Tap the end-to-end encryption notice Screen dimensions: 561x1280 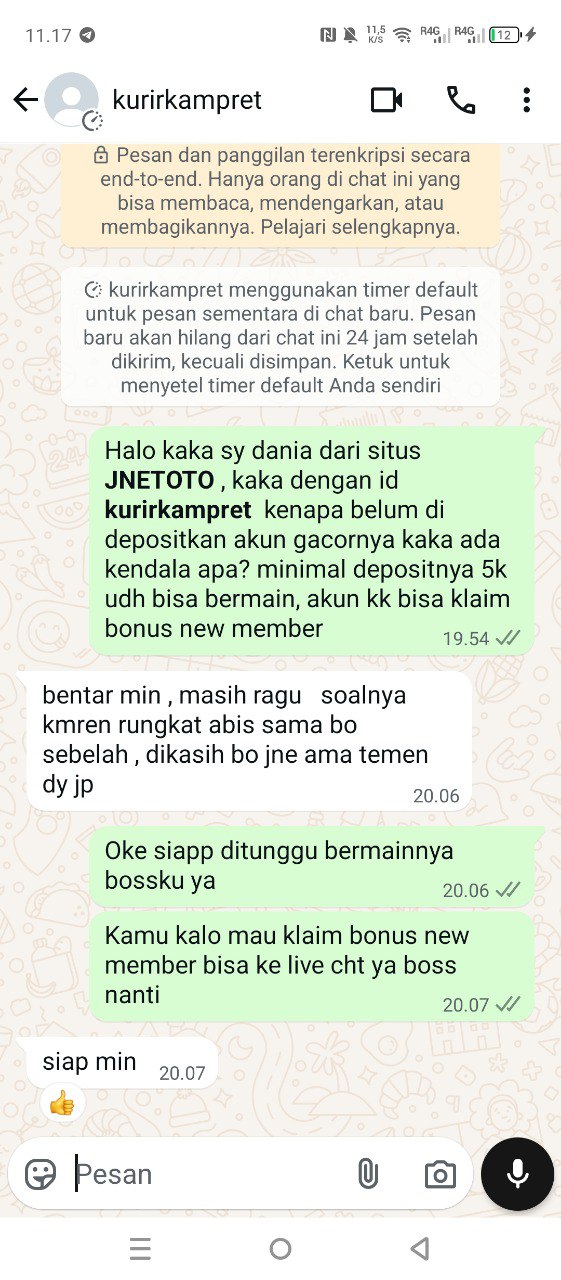pos(281,191)
